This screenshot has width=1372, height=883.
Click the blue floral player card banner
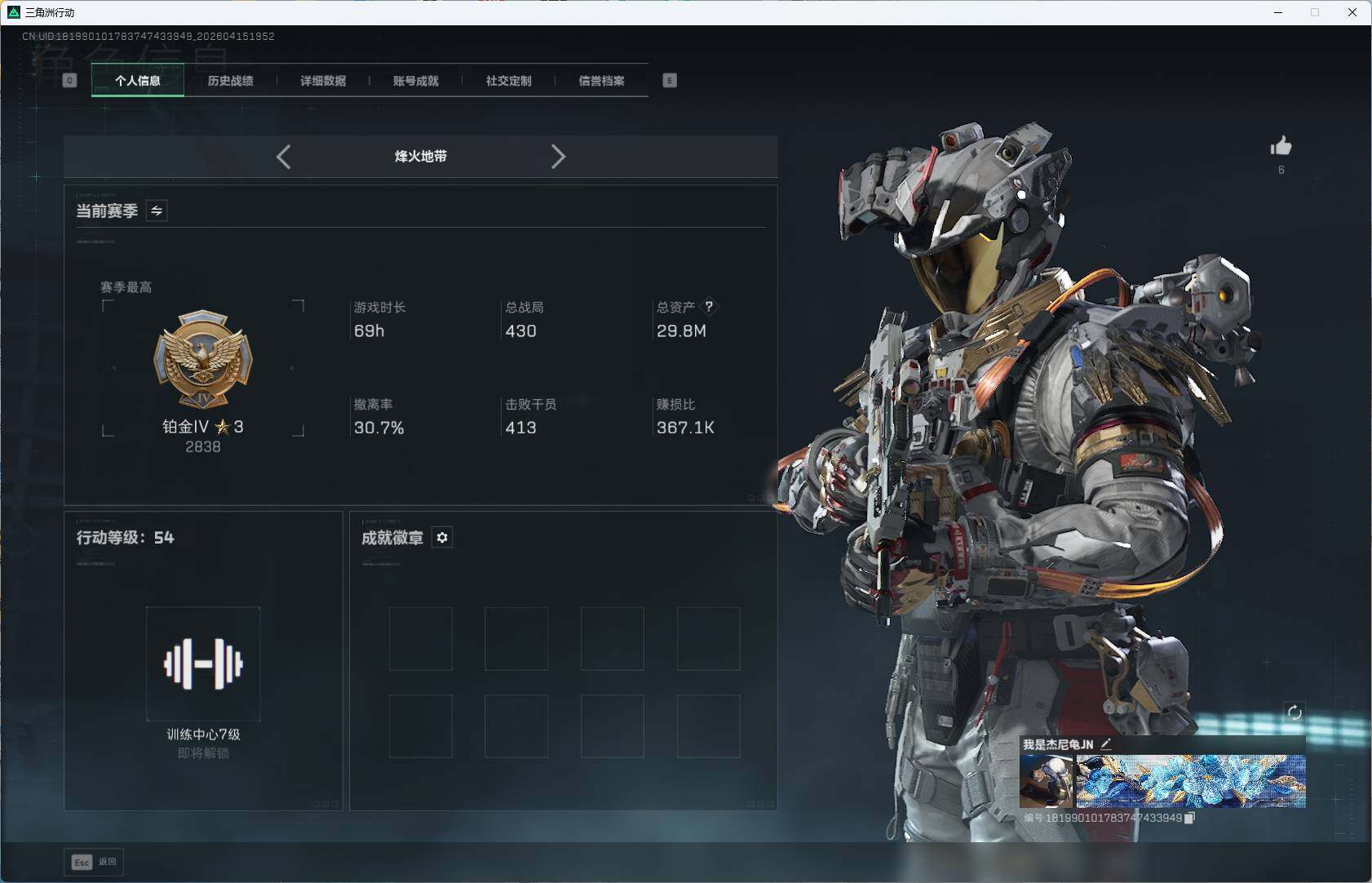[x=1190, y=781]
